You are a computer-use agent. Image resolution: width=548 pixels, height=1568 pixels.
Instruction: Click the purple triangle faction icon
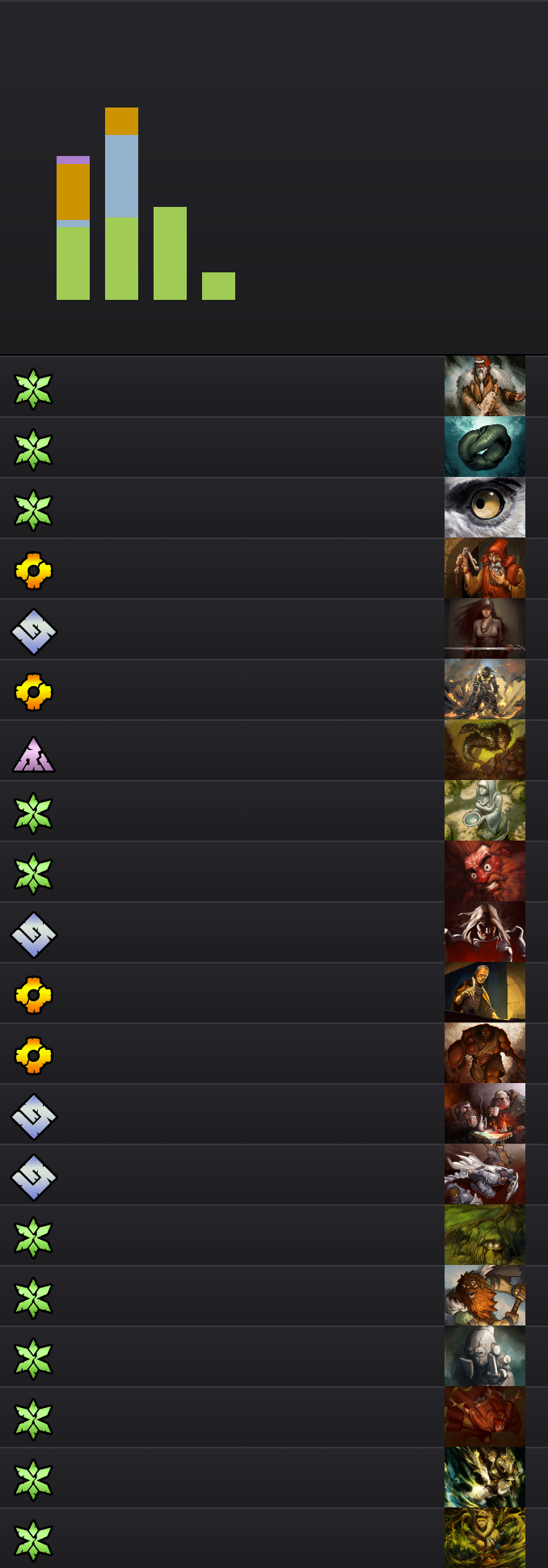(x=33, y=753)
